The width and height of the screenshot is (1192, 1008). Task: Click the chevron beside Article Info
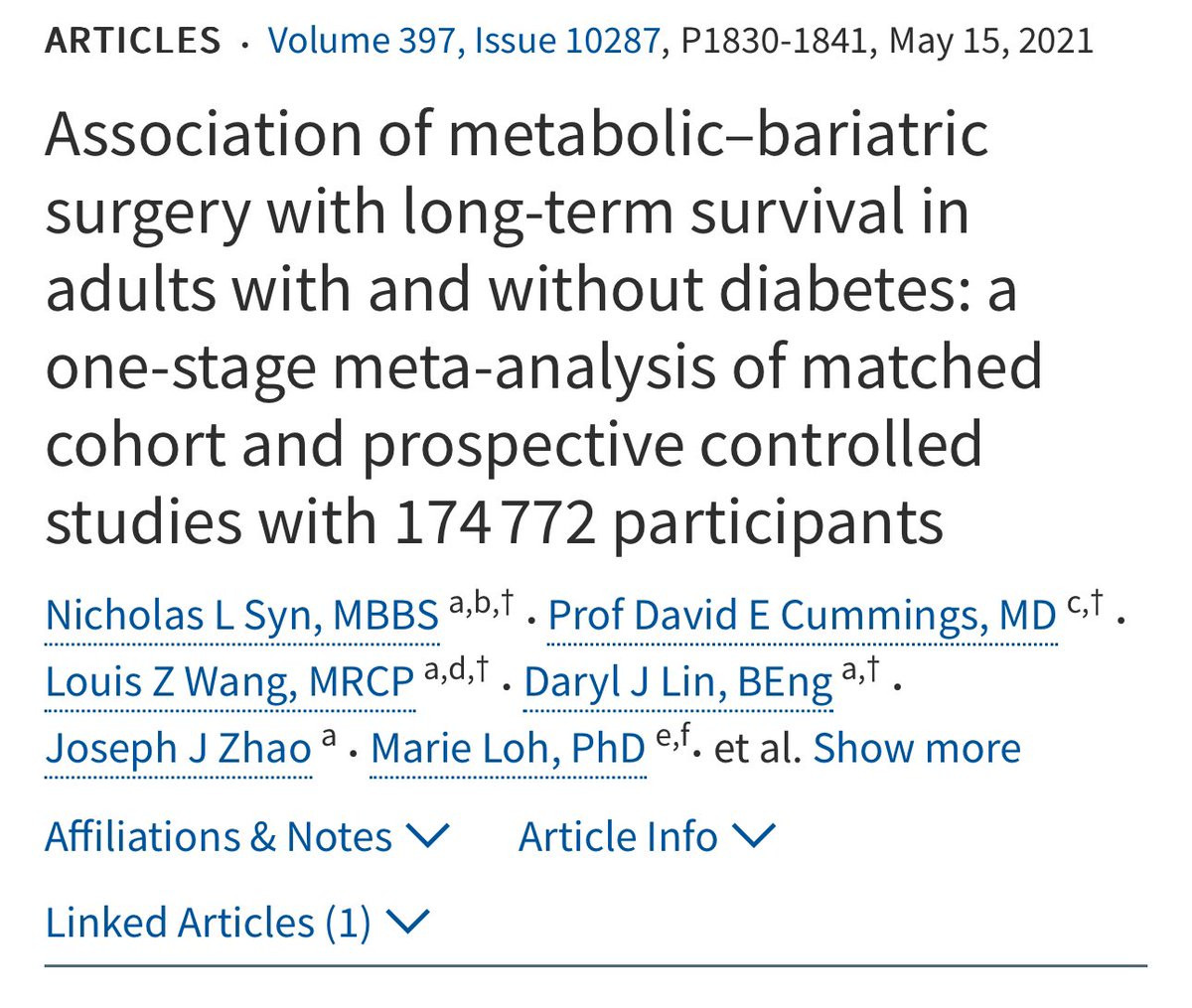coord(753,836)
